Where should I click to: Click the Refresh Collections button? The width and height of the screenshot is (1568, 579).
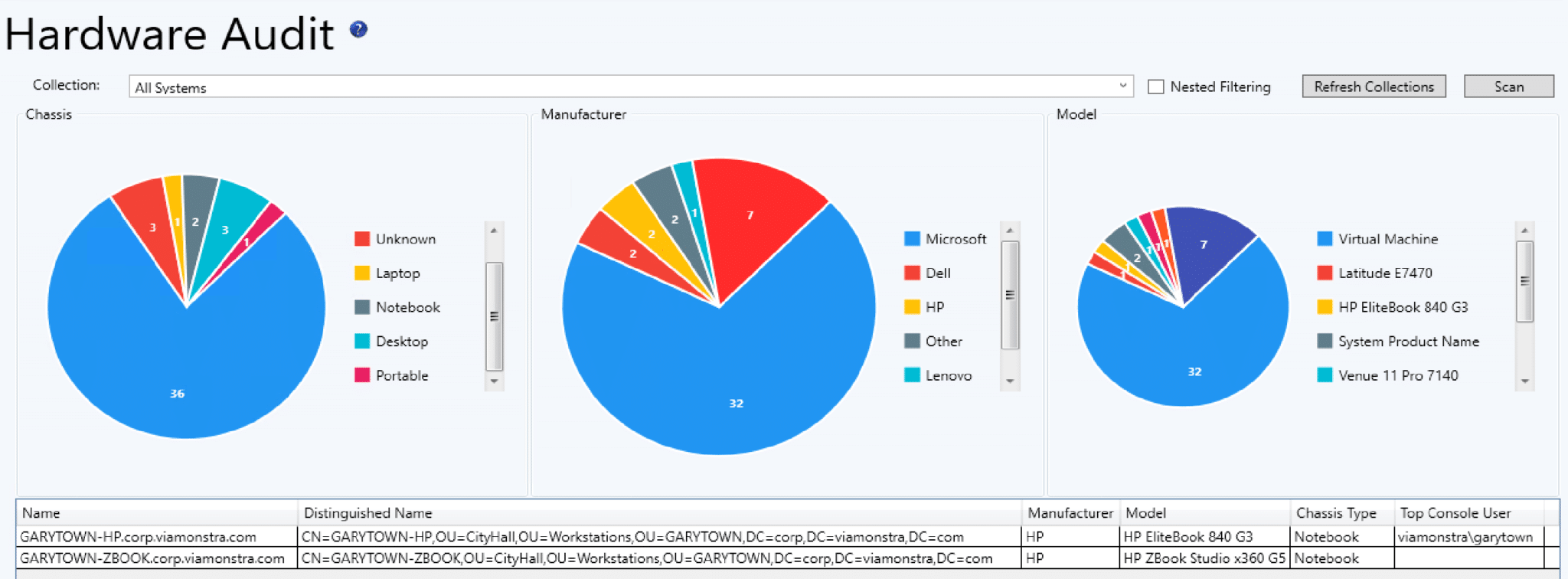[1374, 87]
